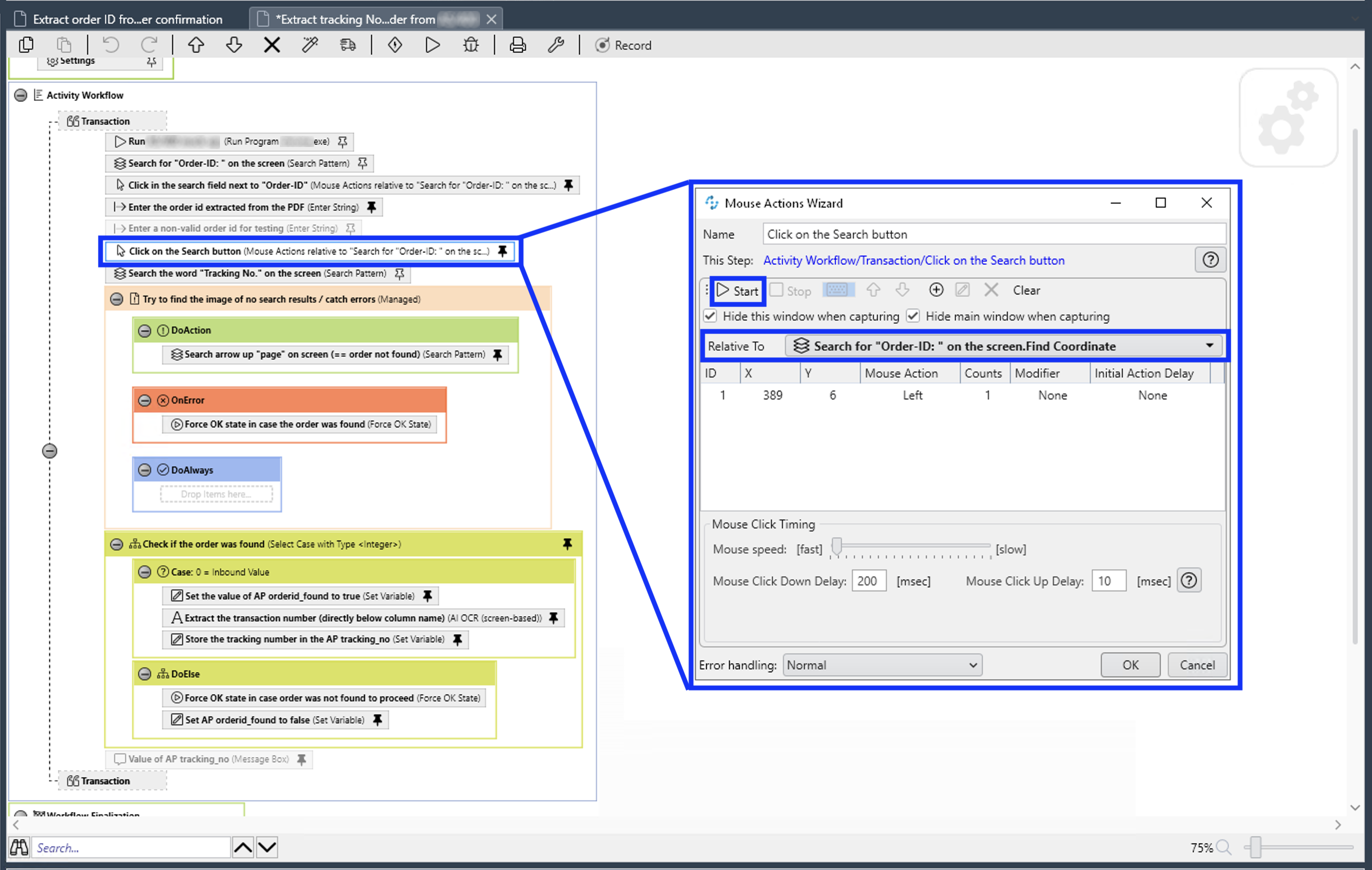Open the 'Error handling' Normal dropdown
1372x870 pixels.
coord(882,665)
